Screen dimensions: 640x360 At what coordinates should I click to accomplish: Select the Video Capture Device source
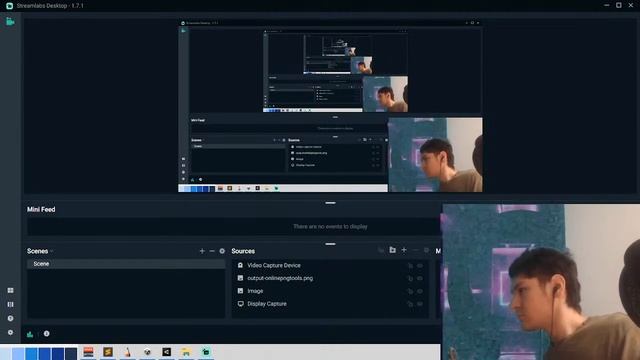330,265
